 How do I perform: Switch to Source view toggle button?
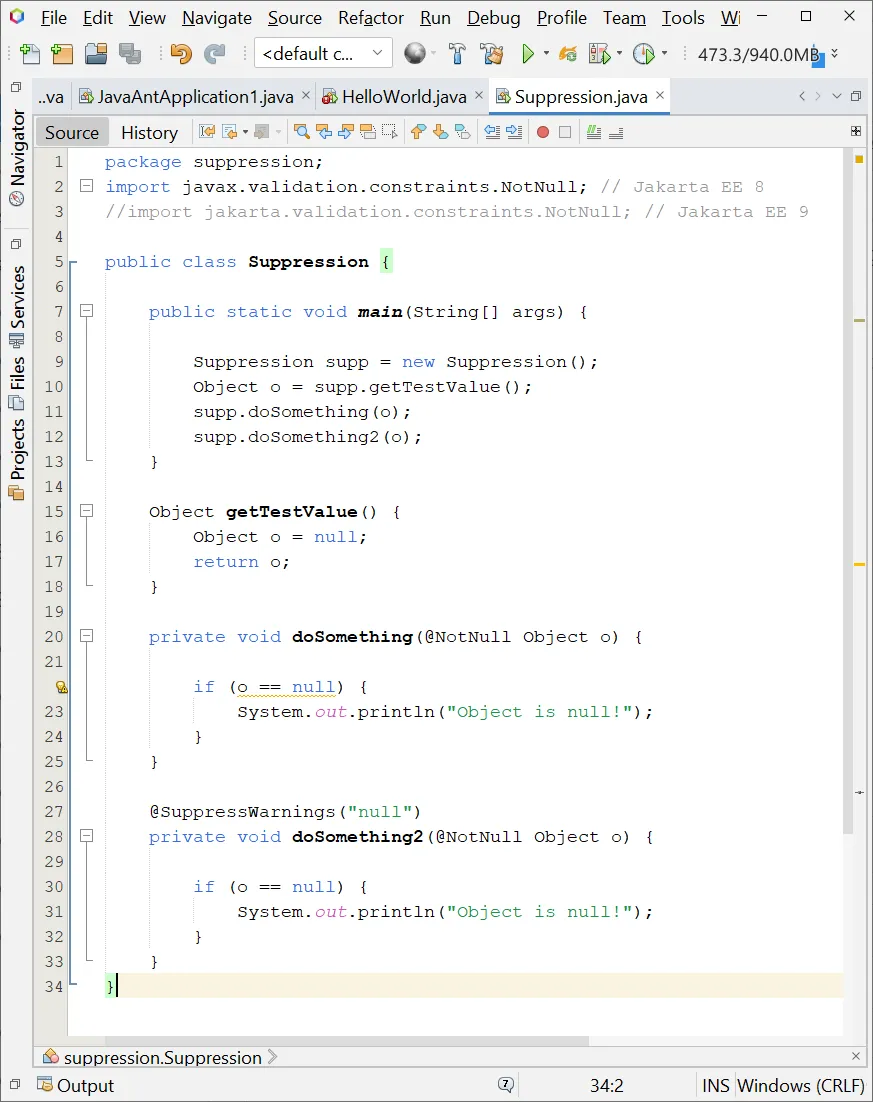click(x=72, y=132)
